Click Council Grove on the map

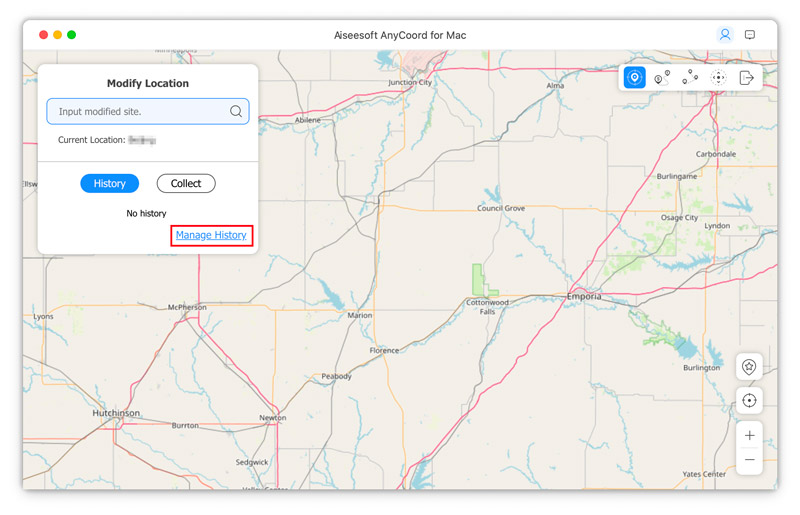coord(501,208)
